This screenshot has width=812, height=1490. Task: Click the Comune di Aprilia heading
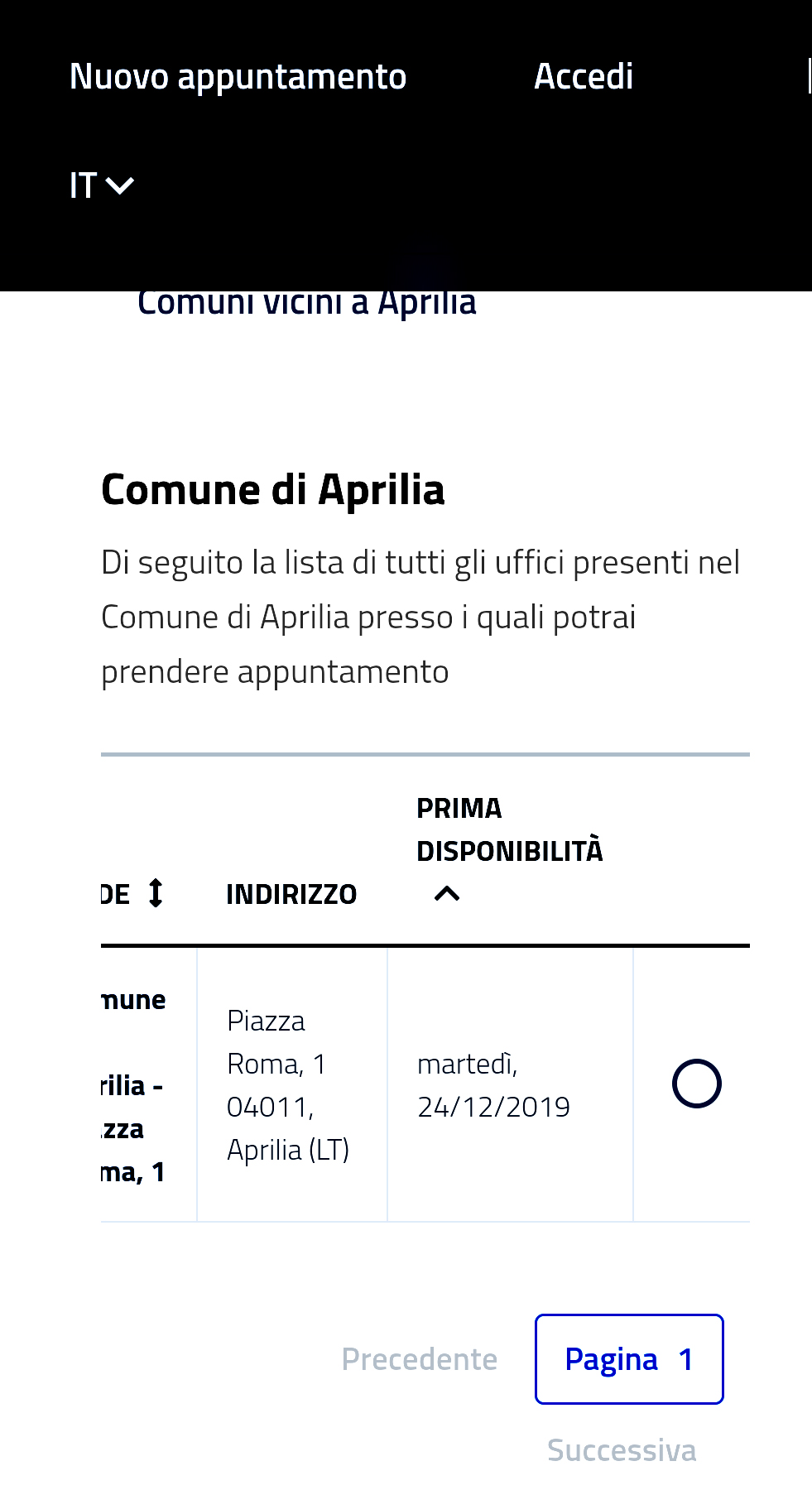272,489
